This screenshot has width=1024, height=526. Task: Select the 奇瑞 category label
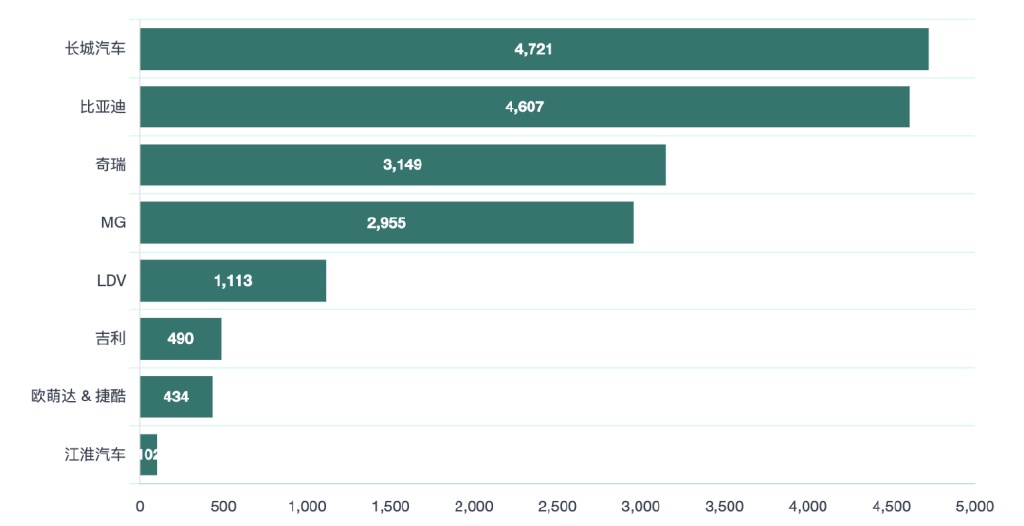coord(111,164)
